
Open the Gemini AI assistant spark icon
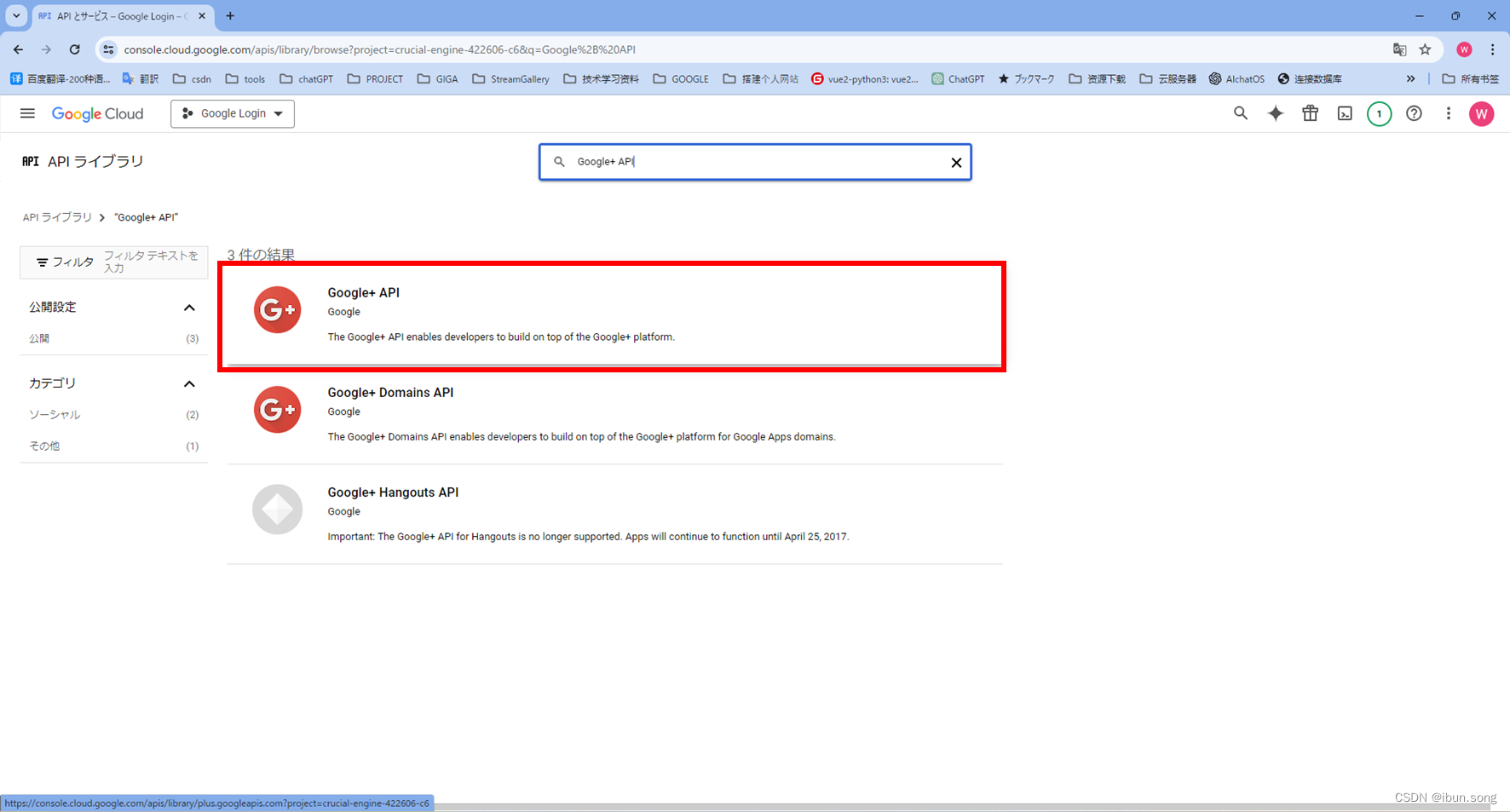[x=1276, y=113]
